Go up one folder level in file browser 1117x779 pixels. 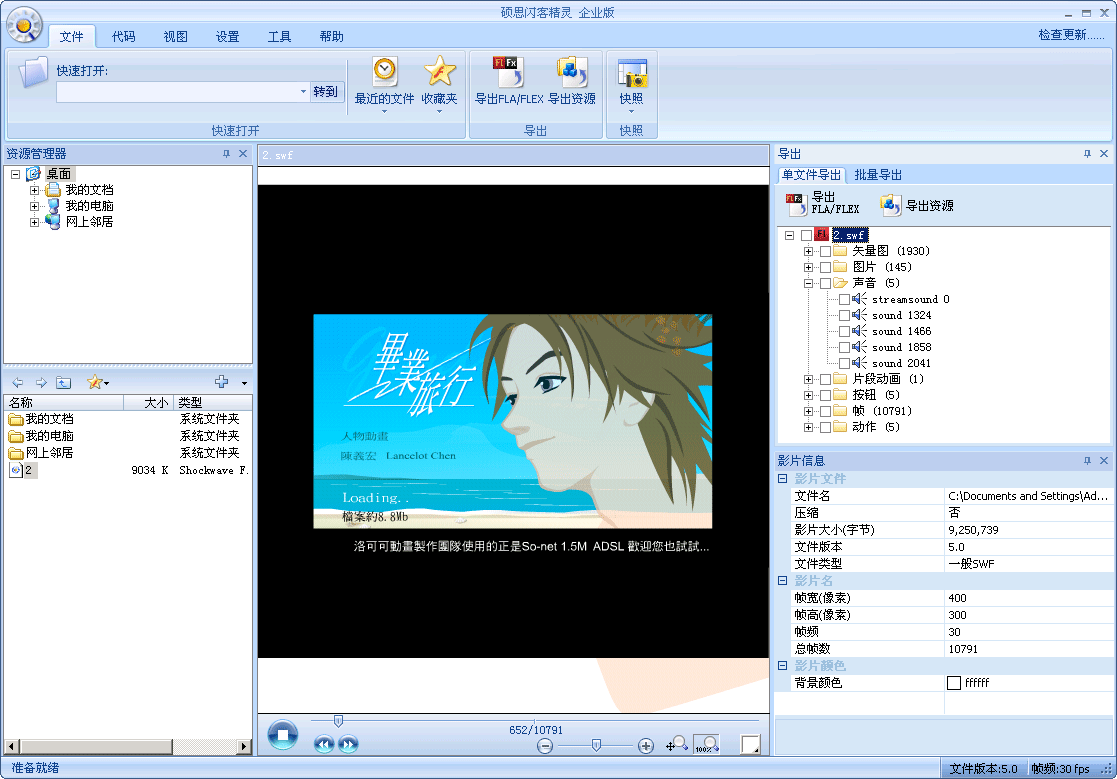pos(64,382)
